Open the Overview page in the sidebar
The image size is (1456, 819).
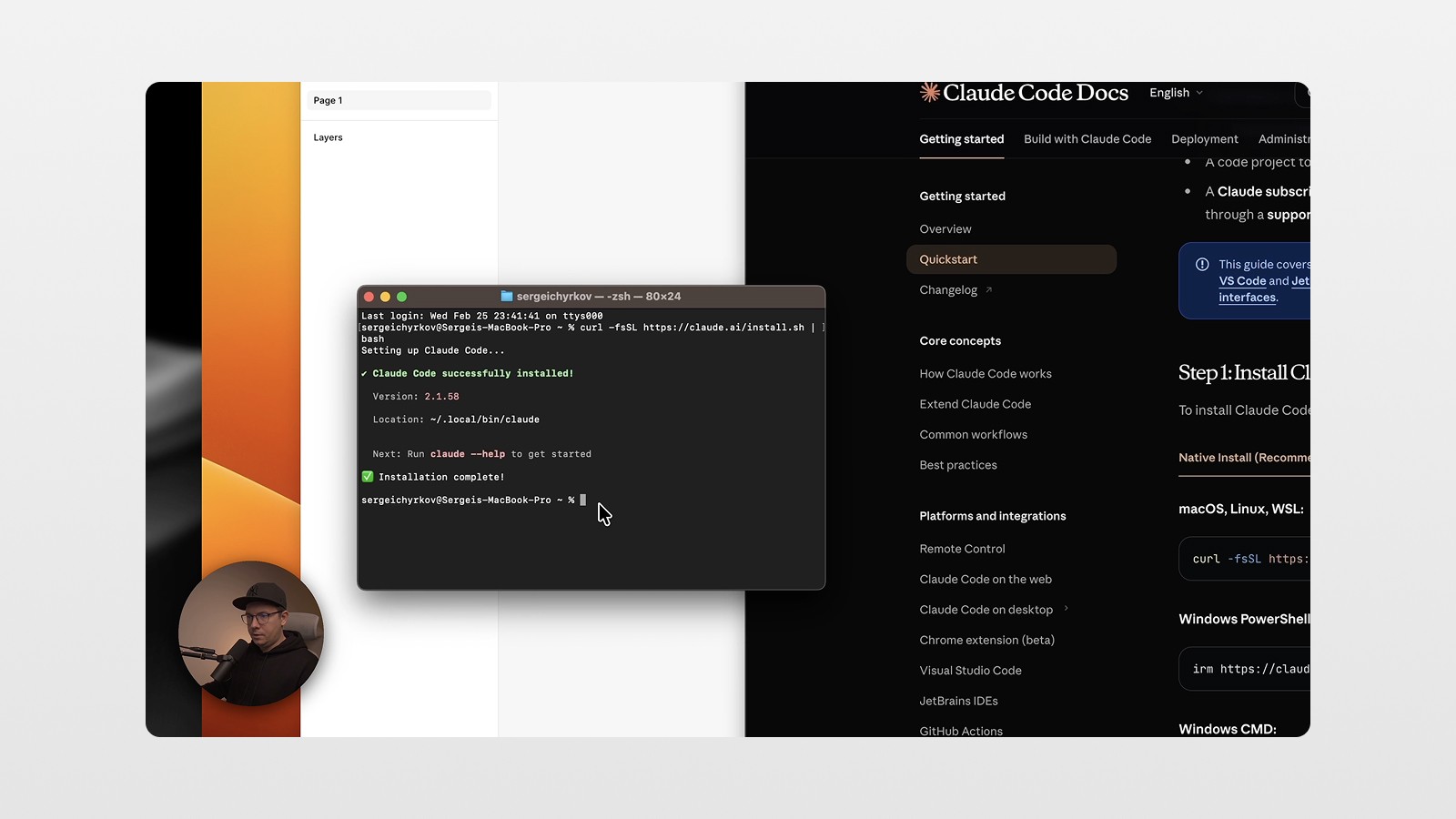945,228
